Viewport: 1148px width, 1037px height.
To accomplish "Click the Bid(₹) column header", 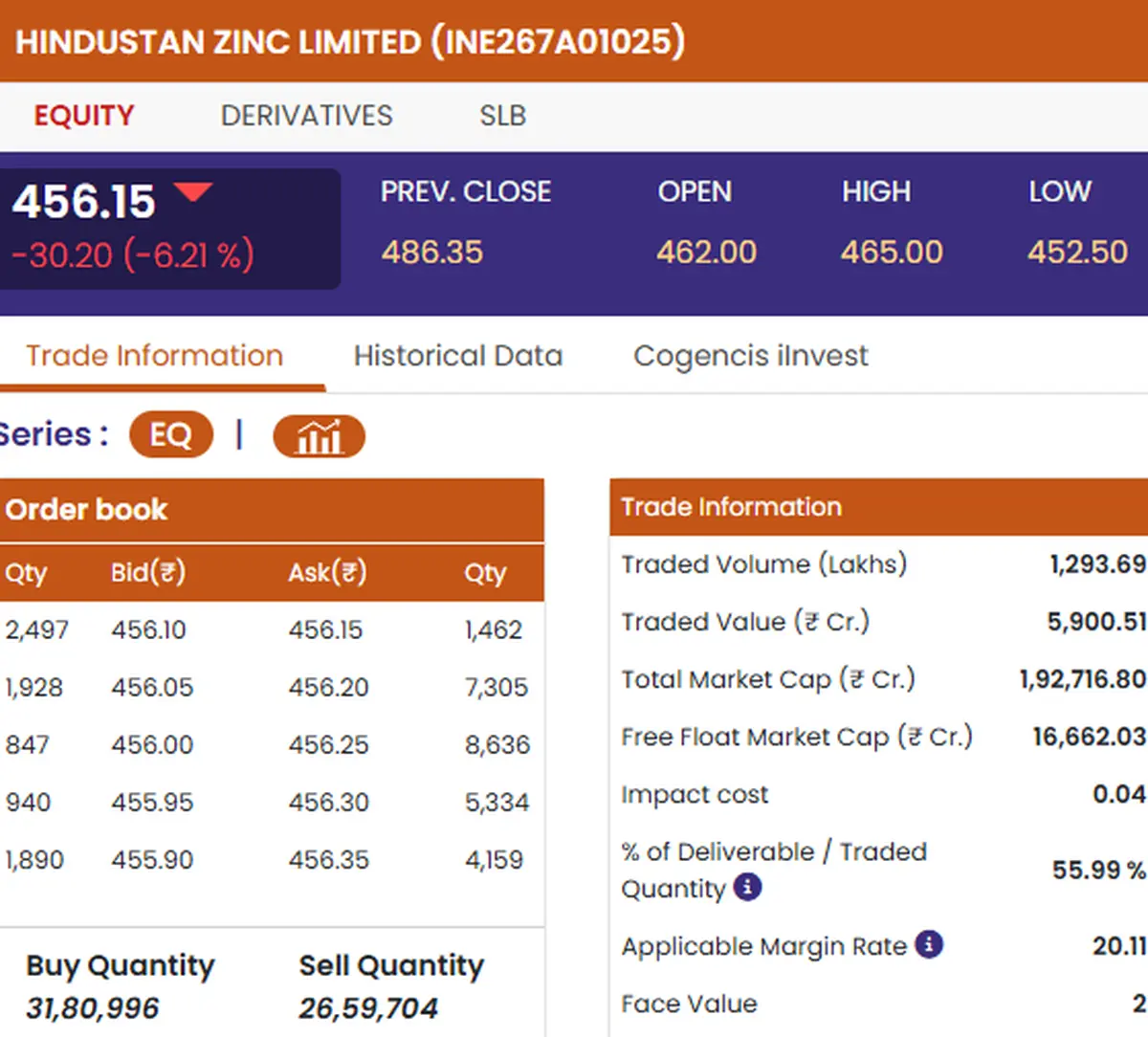I will coord(148,573).
